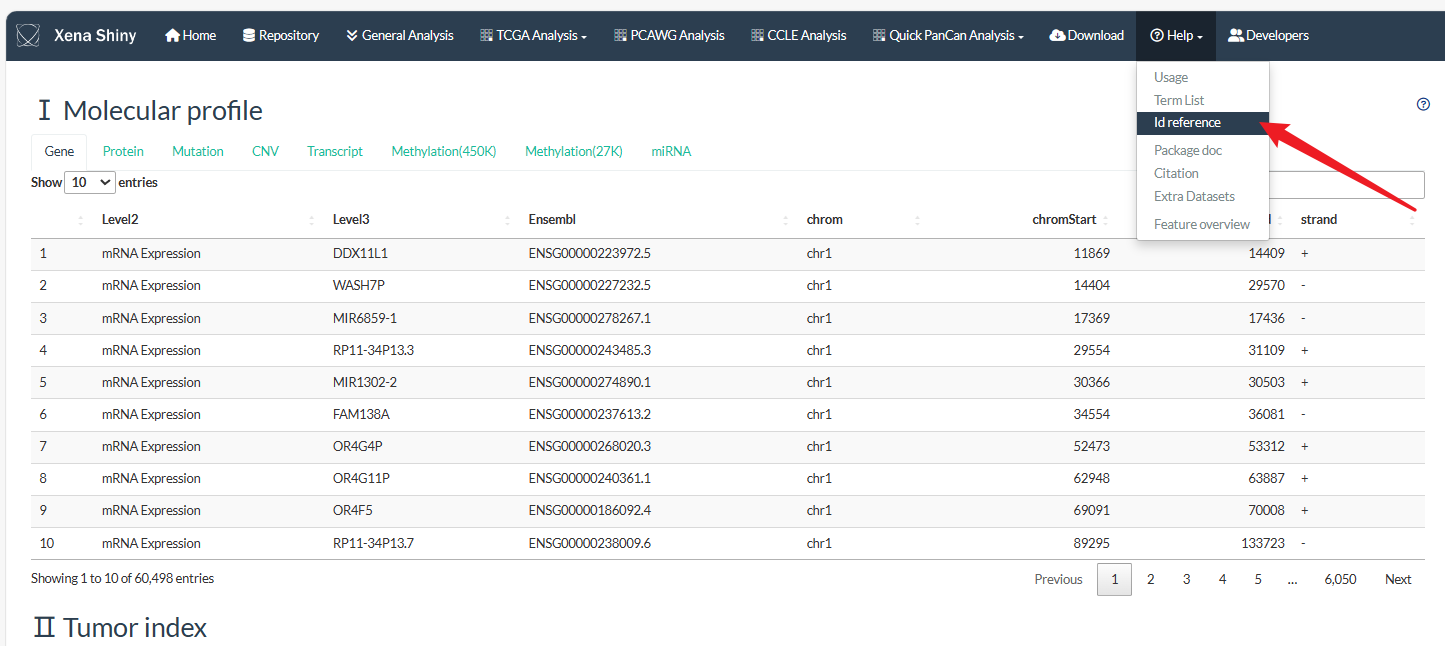
Task: Click the DDX11L1 gene cell
Action: 360,253
